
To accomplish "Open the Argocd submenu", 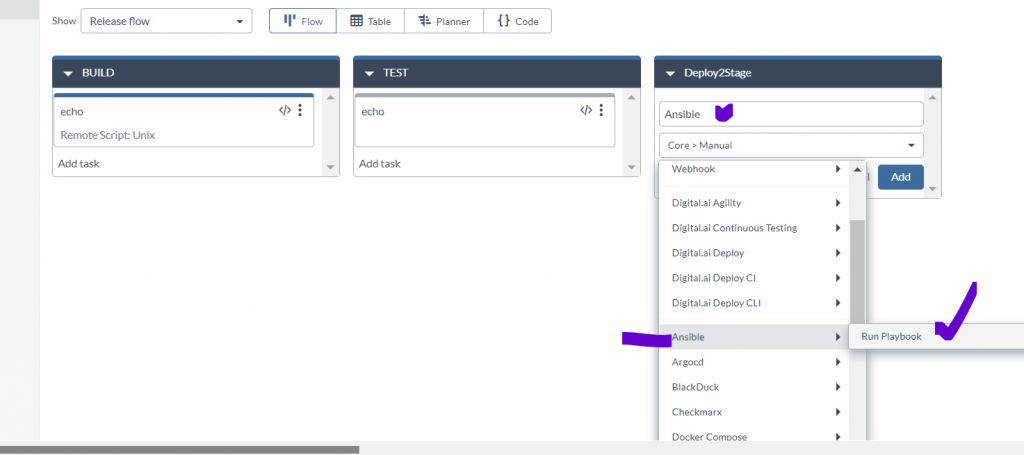I will coord(755,362).
